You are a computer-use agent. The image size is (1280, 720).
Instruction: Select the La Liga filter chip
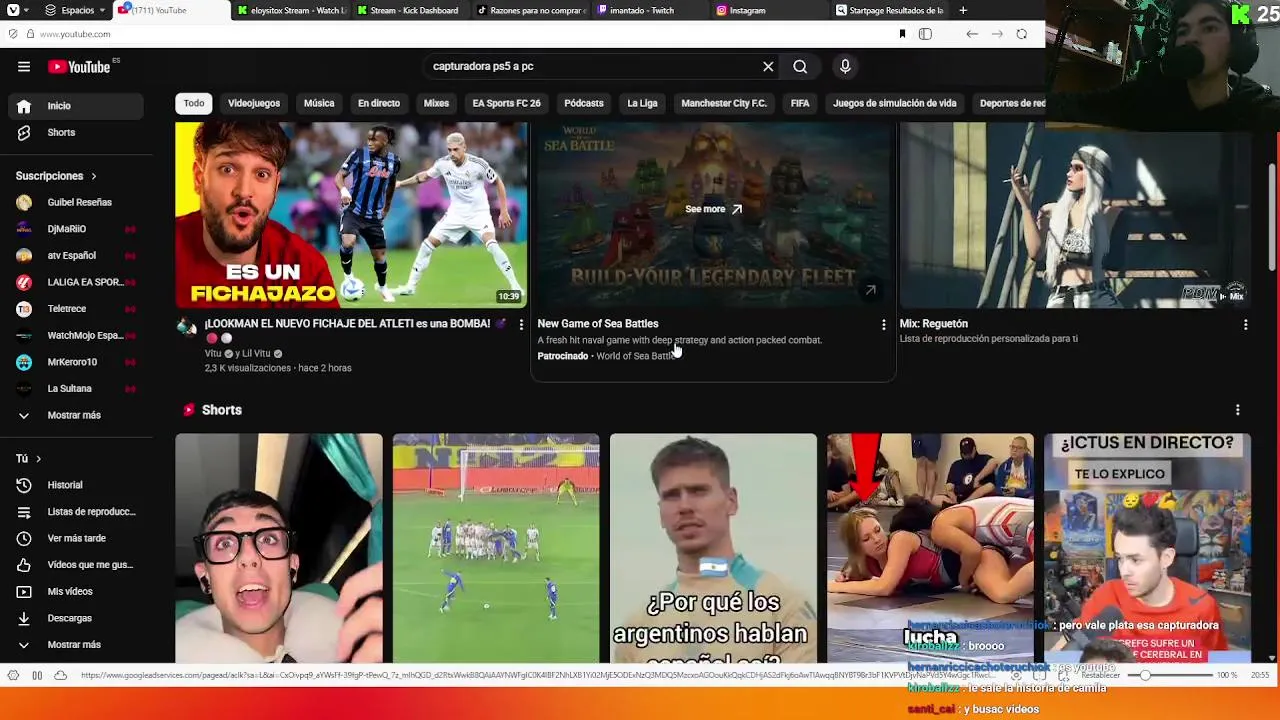click(x=642, y=103)
